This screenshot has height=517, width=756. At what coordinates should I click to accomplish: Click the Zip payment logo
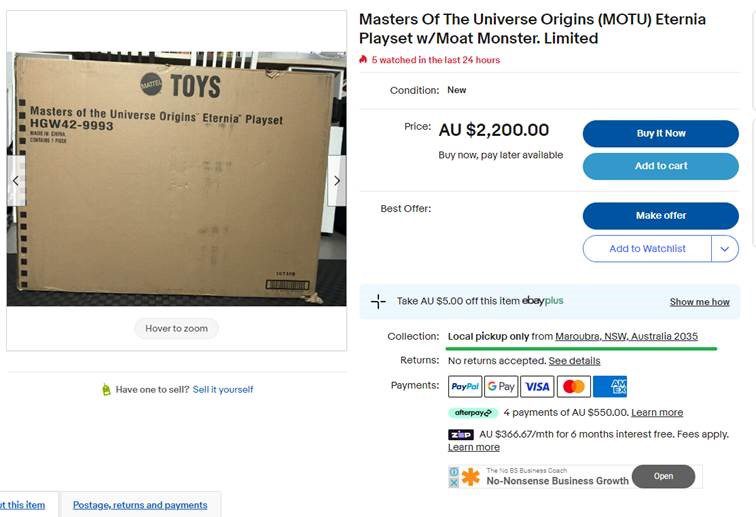tap(461, 435)
